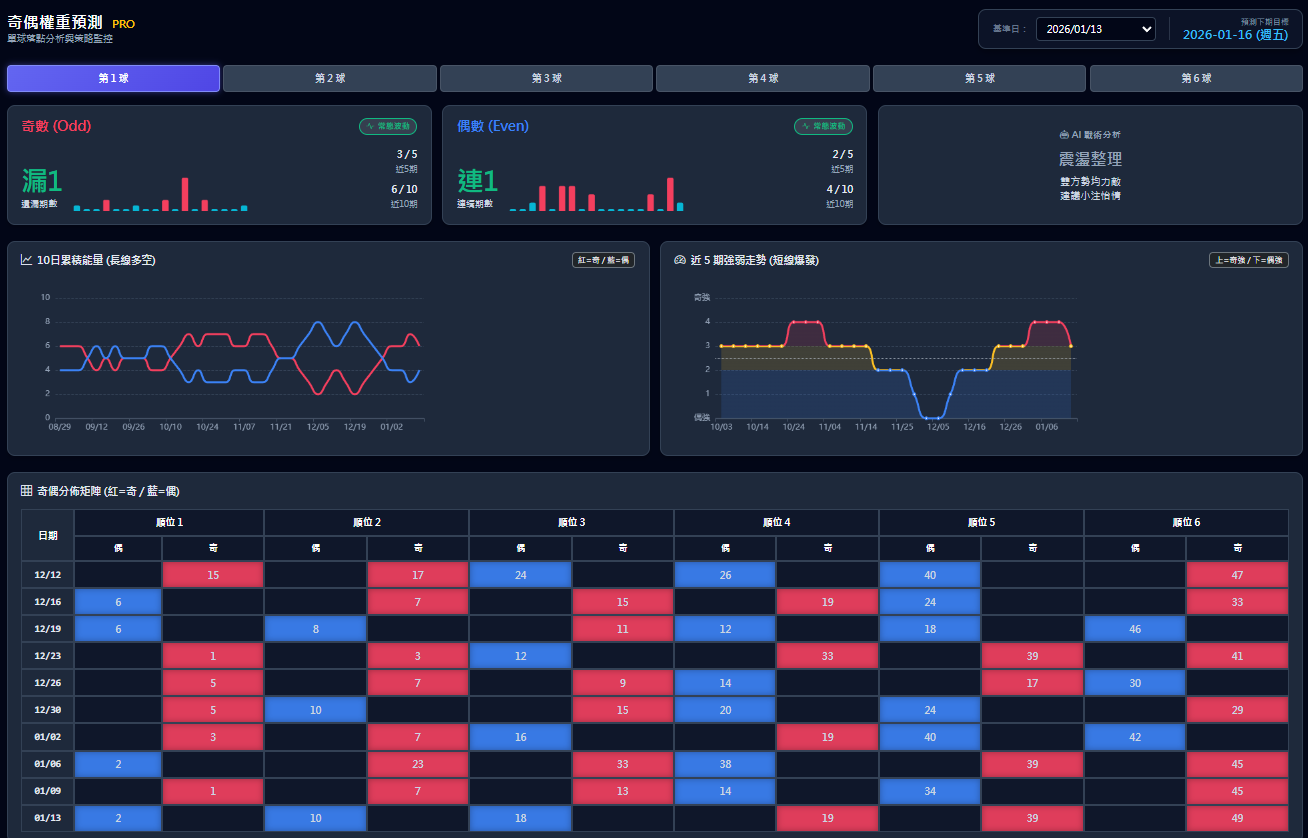Click the 順位 1 column header

click(x=169, y=522)
